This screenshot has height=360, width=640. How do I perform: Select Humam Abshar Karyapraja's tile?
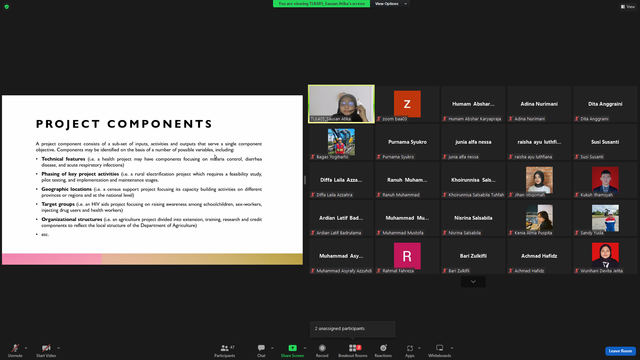473,104
